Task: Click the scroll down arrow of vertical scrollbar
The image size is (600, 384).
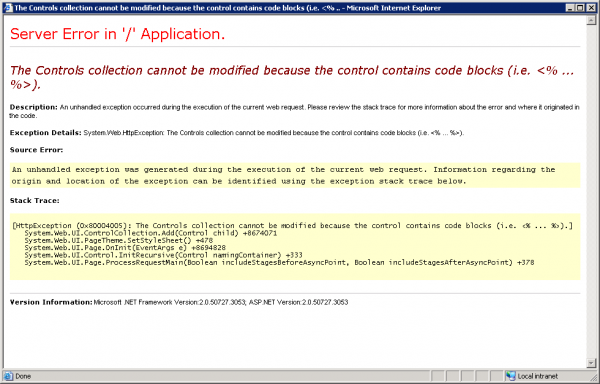Action: (591, 363)
